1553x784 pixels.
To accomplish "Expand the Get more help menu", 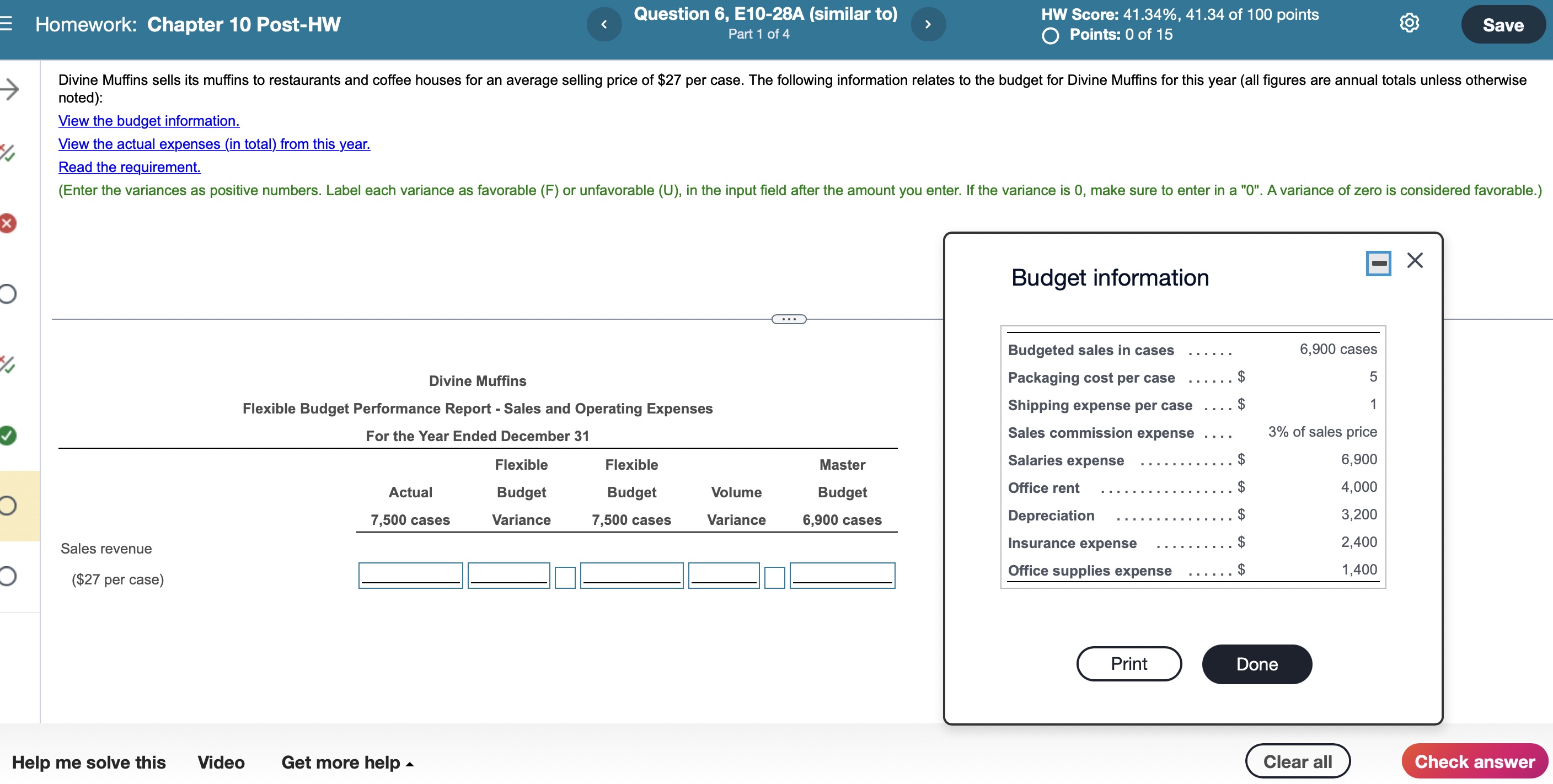I will point(347,762).
